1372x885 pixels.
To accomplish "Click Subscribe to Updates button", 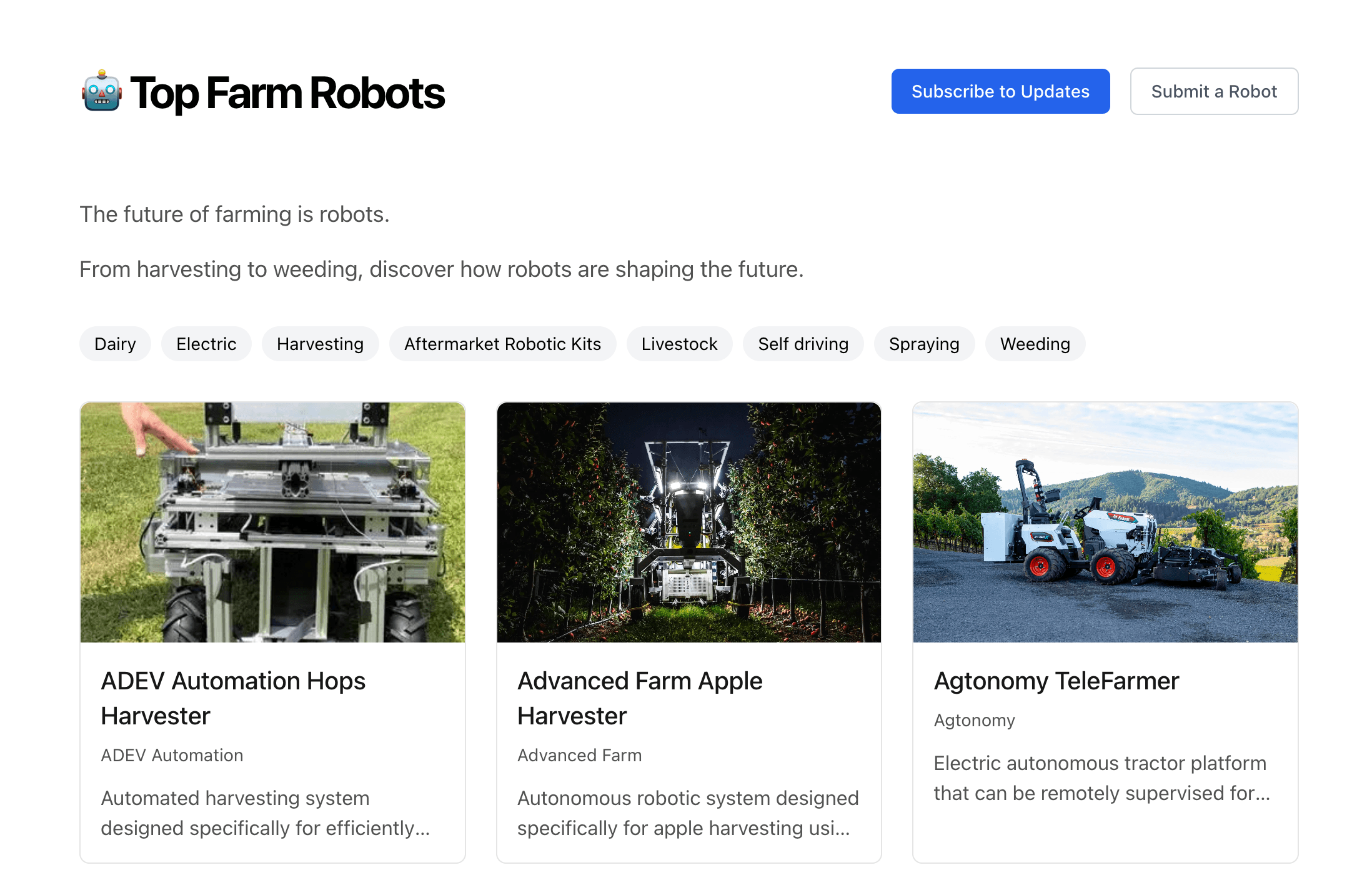I will tap(1000, 91).
